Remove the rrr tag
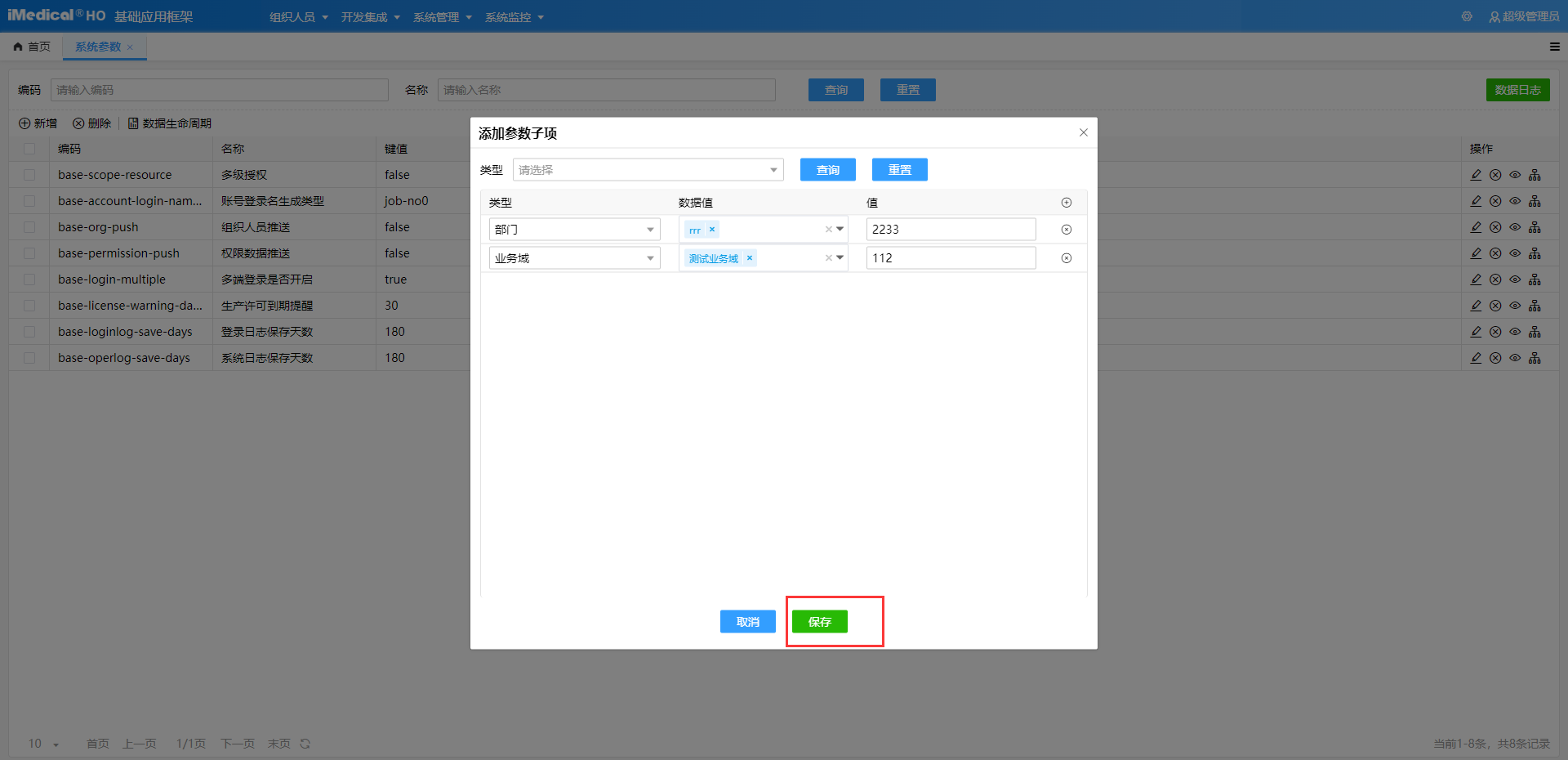Viewport: 1568px width, 760px height. coord(712,230)
